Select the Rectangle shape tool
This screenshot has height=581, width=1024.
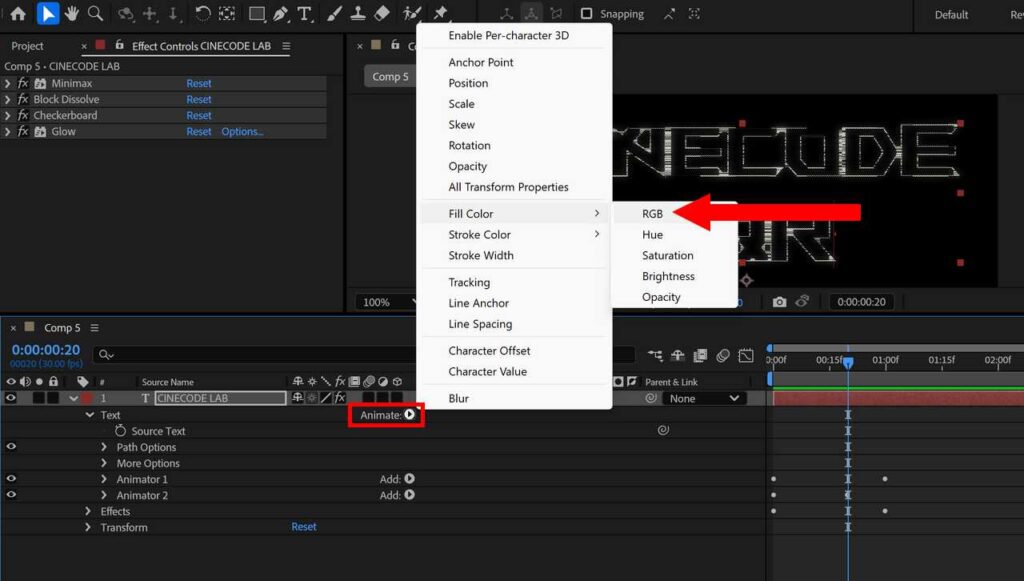tap(257, 14)
